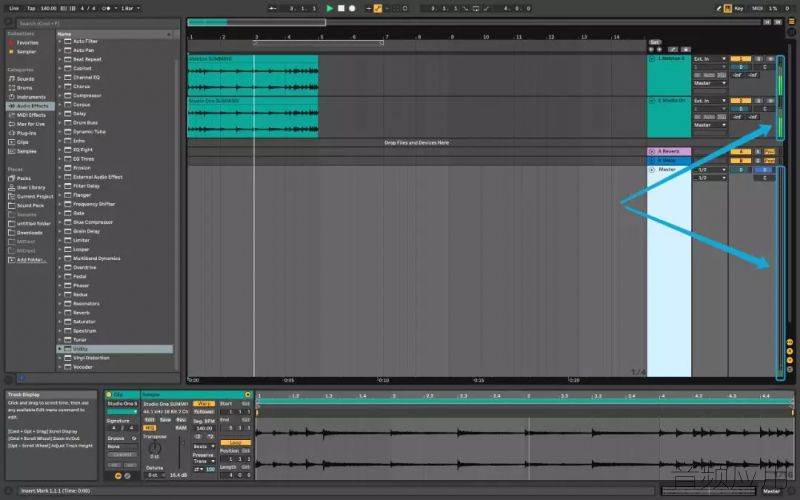Expand the Utility device in browser
The width and height of the screenshot is (800, 500).
(x=59, y=349)
